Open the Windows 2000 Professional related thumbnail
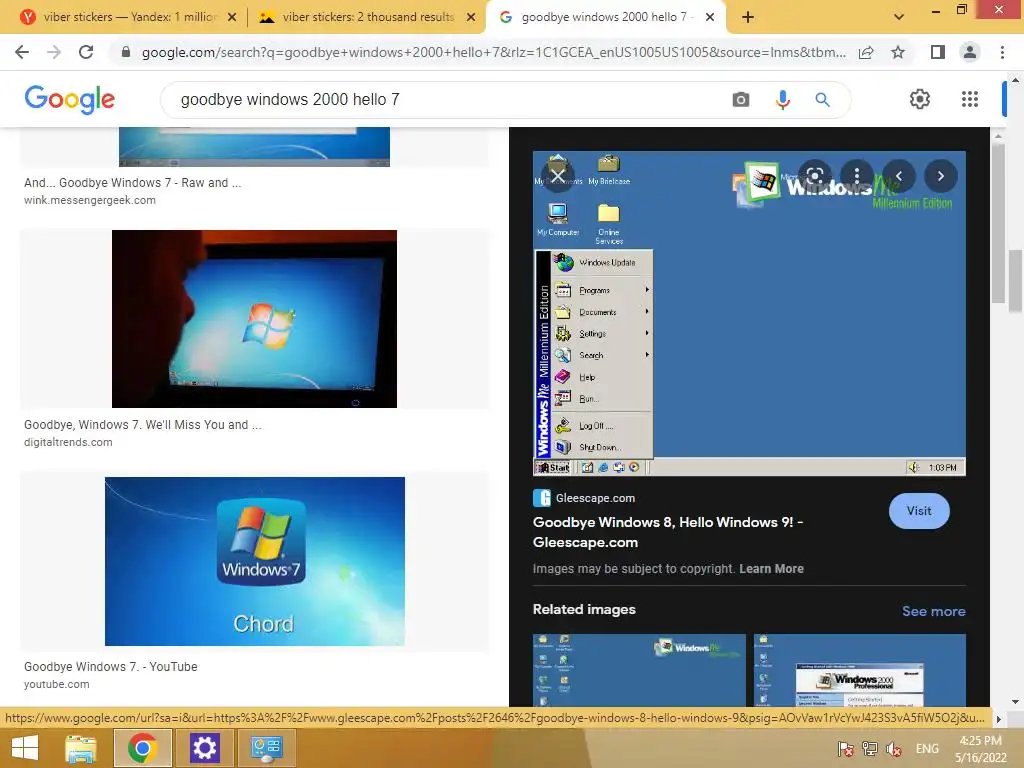 859,669
